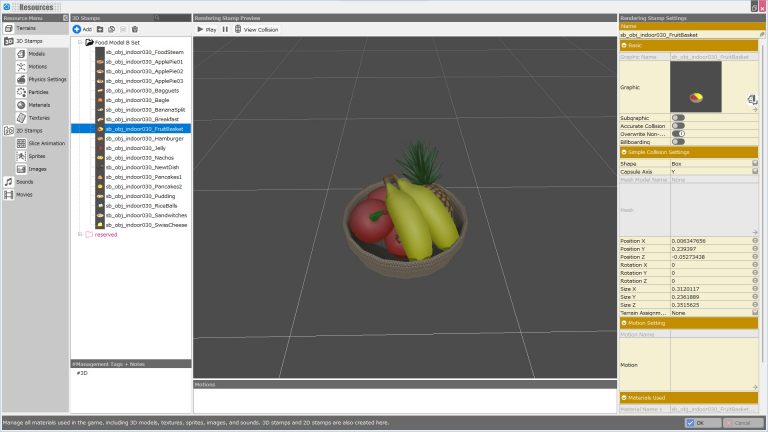
Task: Enable the Accurate Collision toggle
Action: coord(678,126)
